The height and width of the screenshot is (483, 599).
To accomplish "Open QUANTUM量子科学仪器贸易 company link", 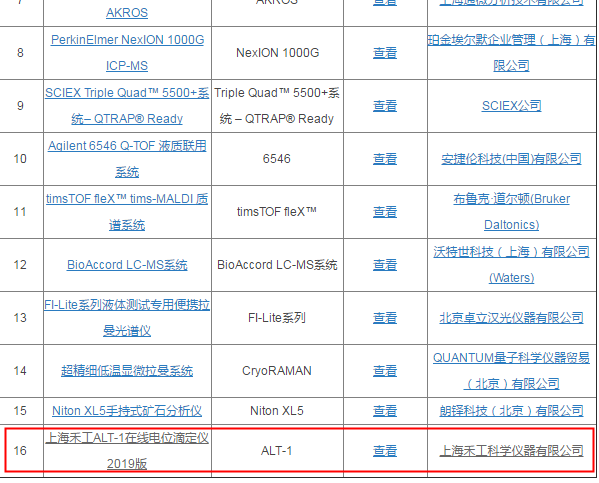I will tap(512, 371).
